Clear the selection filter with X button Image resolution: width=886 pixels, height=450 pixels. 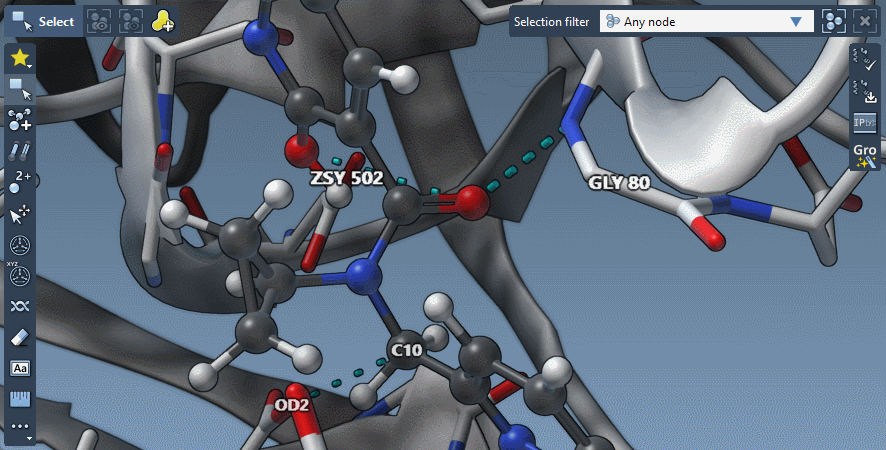click(865, 21)
